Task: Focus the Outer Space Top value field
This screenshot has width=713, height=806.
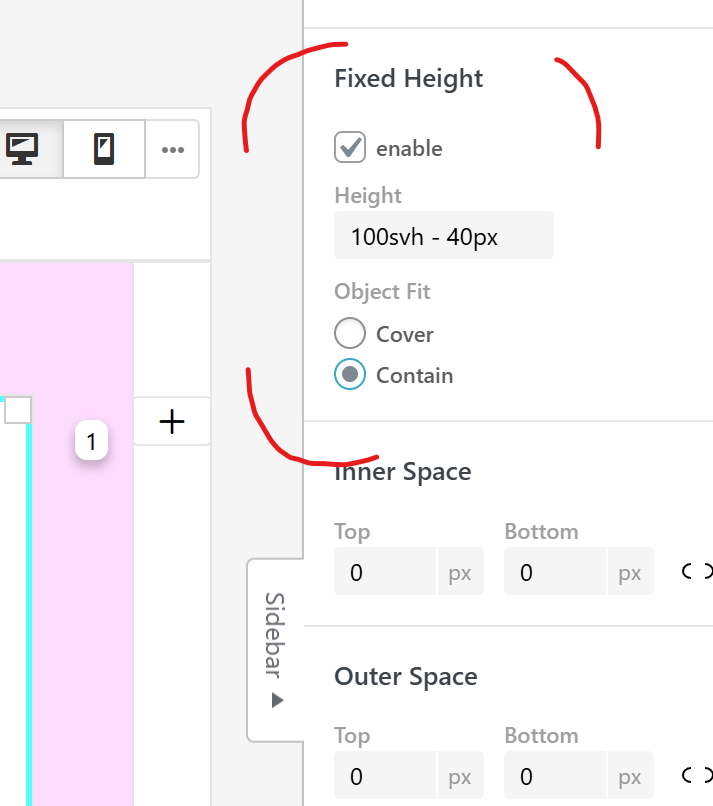Action: [x=386, y=776]
